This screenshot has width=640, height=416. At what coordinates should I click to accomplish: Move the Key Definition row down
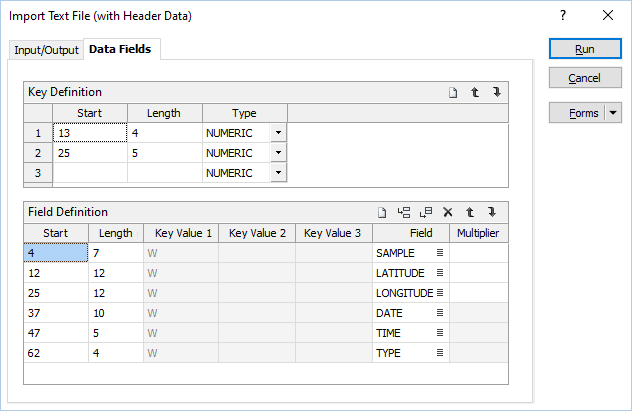(x=496, y=93)
